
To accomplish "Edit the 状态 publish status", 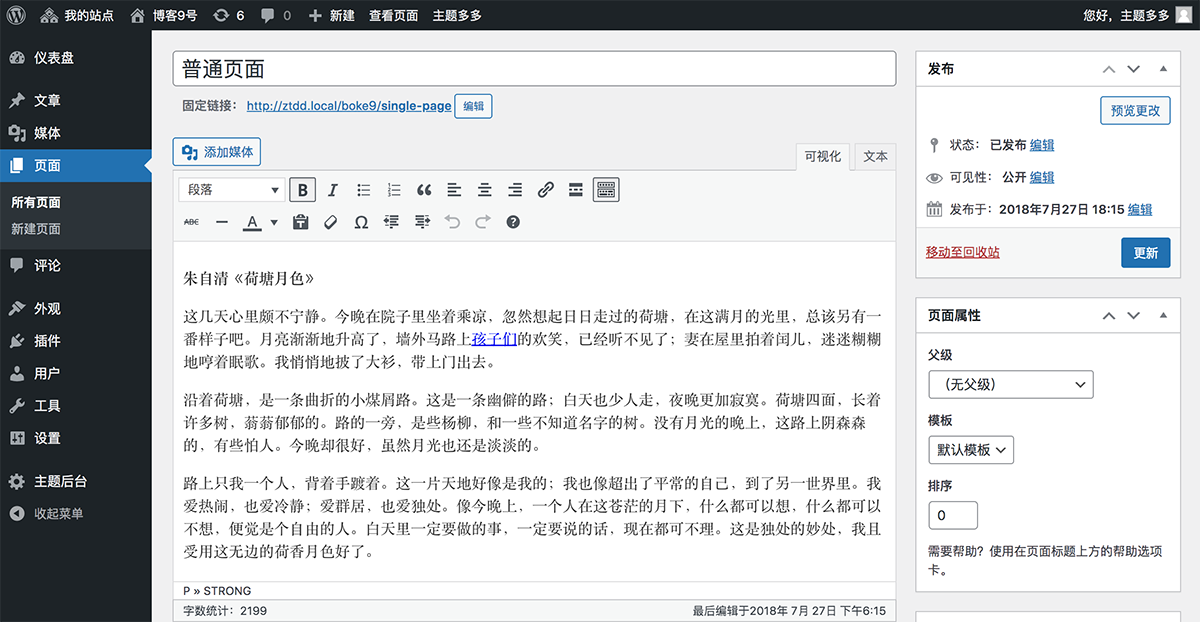I will click(1042, 145).
